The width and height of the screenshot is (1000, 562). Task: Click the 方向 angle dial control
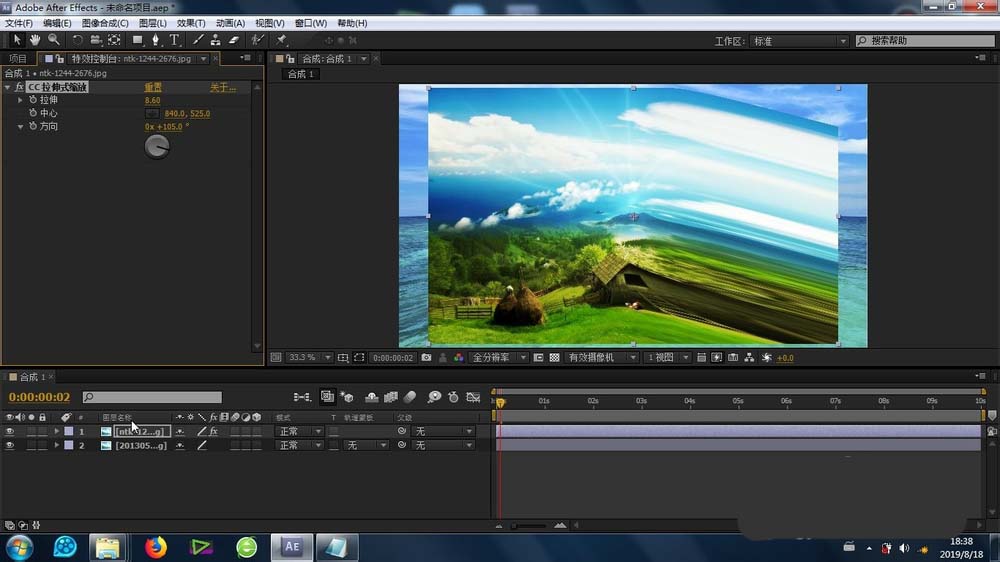tap(157, 146)
